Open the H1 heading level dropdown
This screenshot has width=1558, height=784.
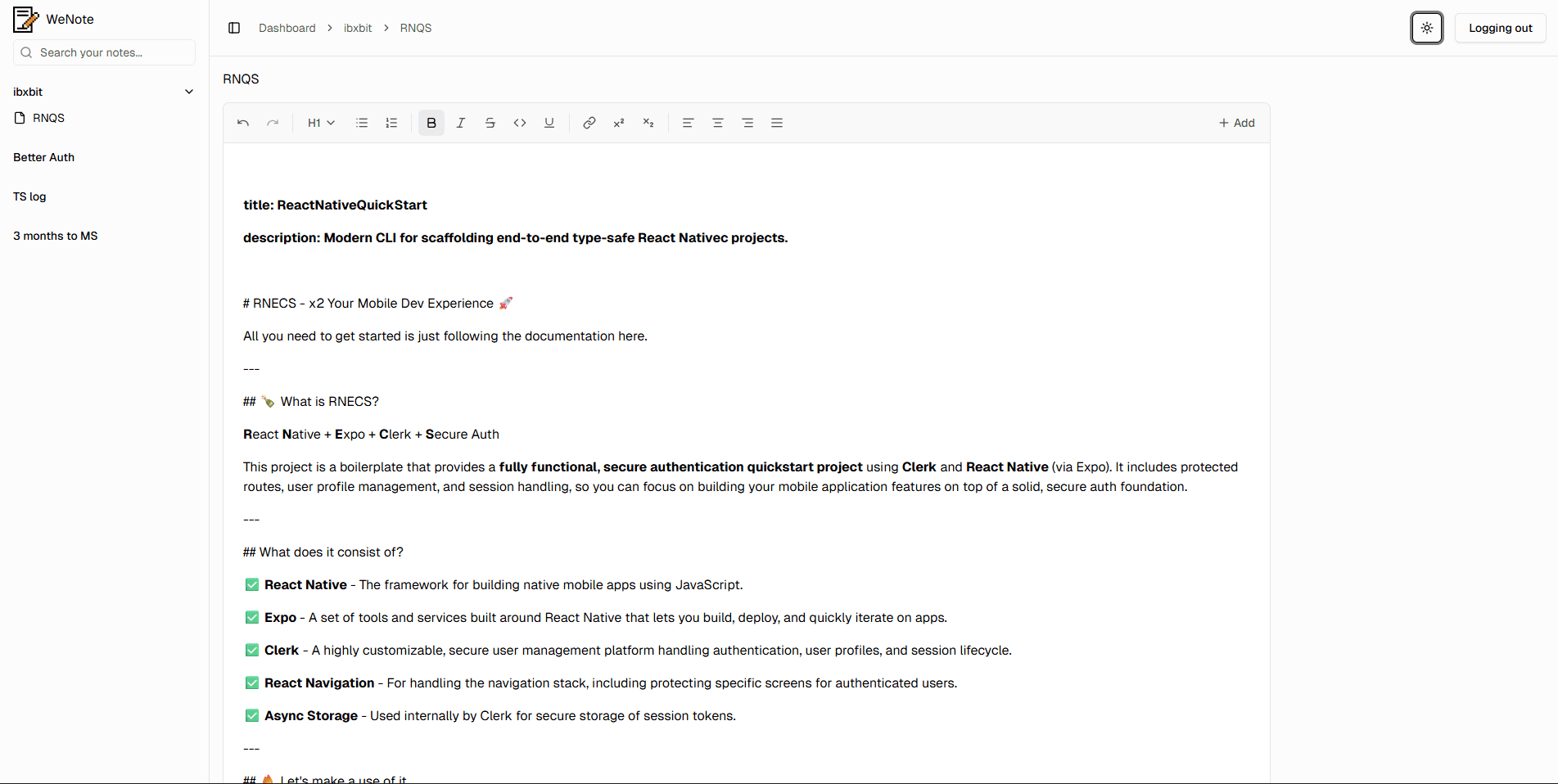point(321,123)
